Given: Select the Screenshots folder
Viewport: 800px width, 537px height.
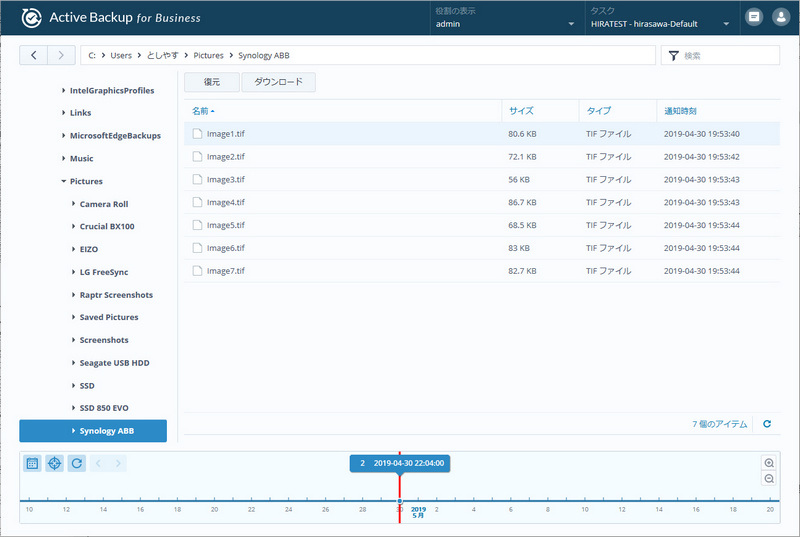Looking at the screenshot, I should pyautogui.click(x=104, y=340).
